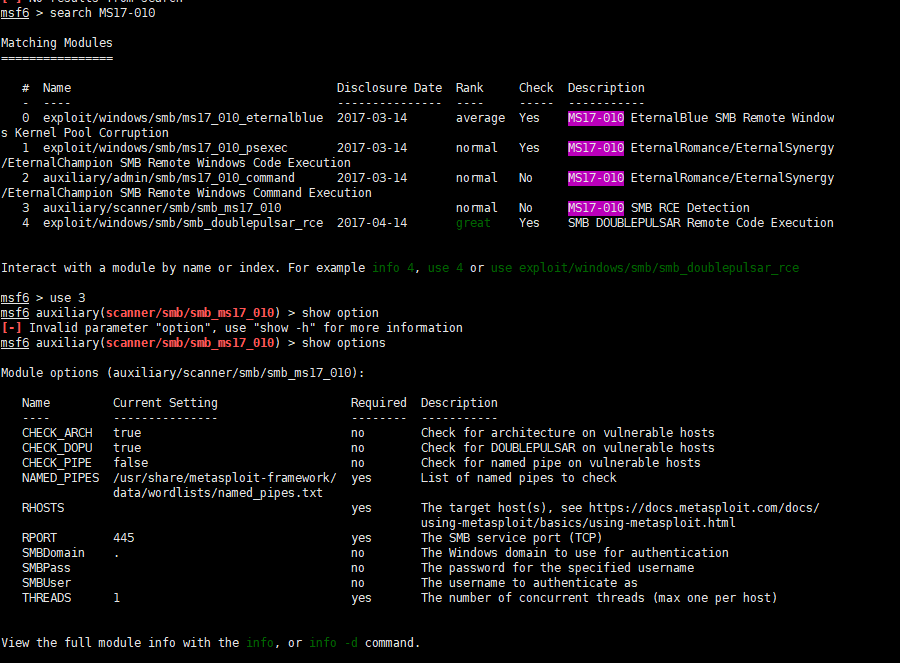Click exploit/windows/smb/smb_doublepulsar_rce in module list
The width and height of the screenshot is (900, 663).
[183, 223]
